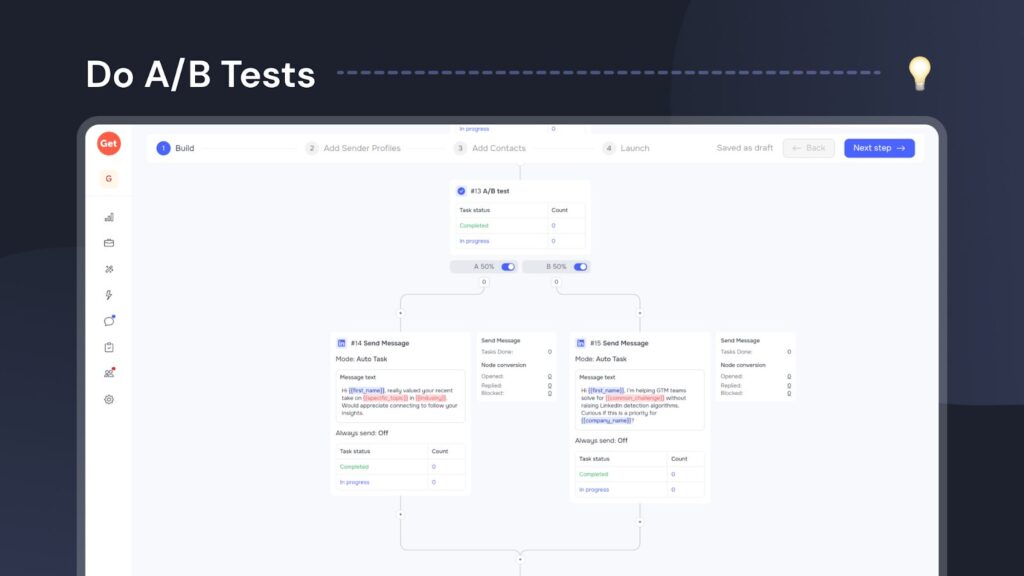
Task: Open Settings via the gear icon
Action: point(109,399)
